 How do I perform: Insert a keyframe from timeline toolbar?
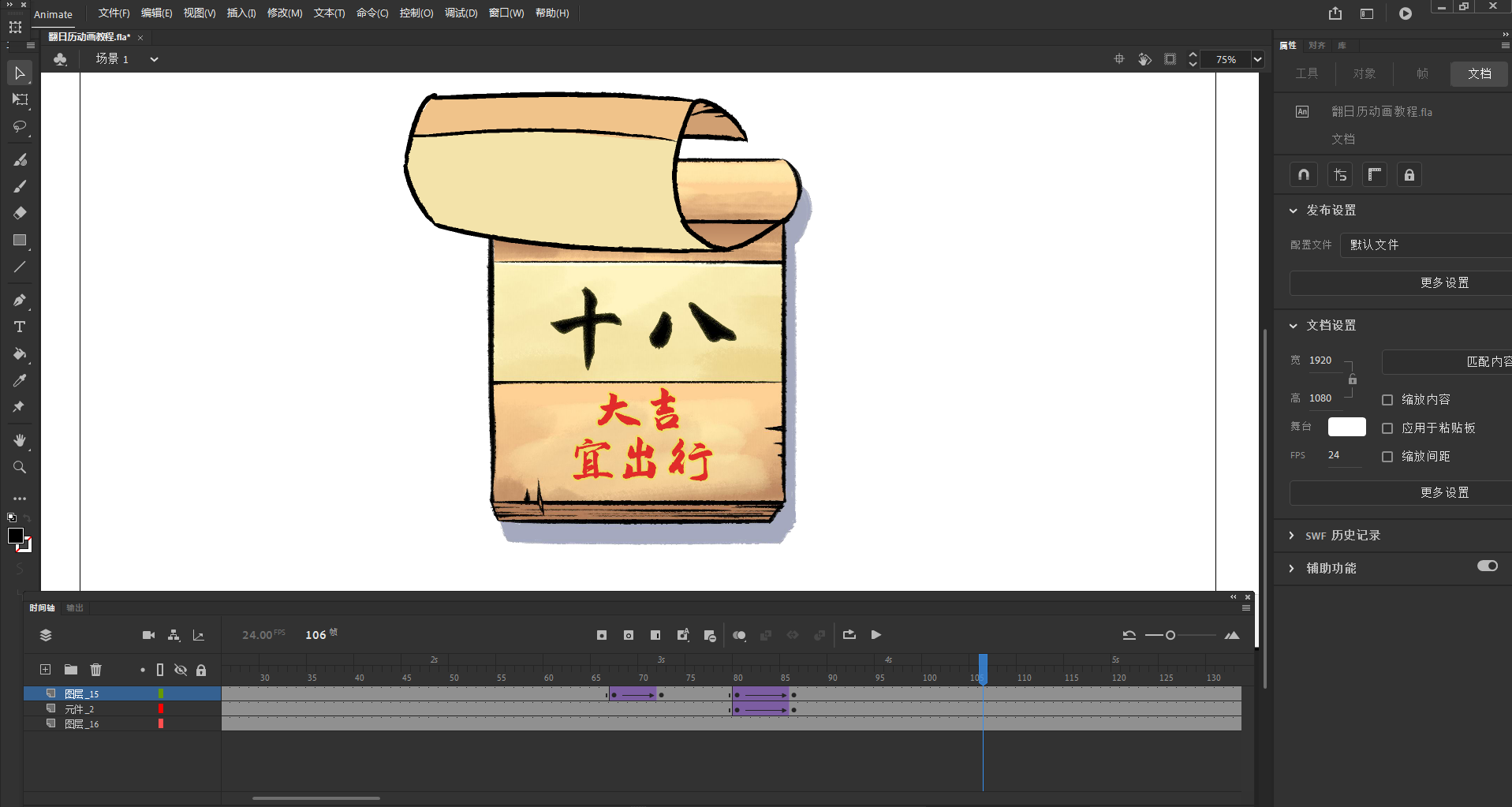tap(602, 635)
